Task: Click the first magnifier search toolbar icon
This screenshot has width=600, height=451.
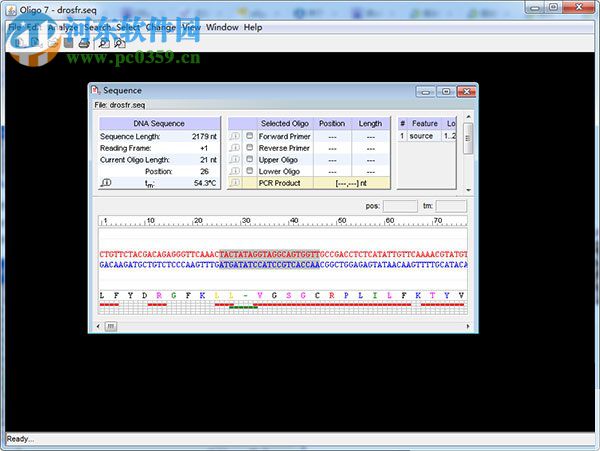Action: (103, 44)
